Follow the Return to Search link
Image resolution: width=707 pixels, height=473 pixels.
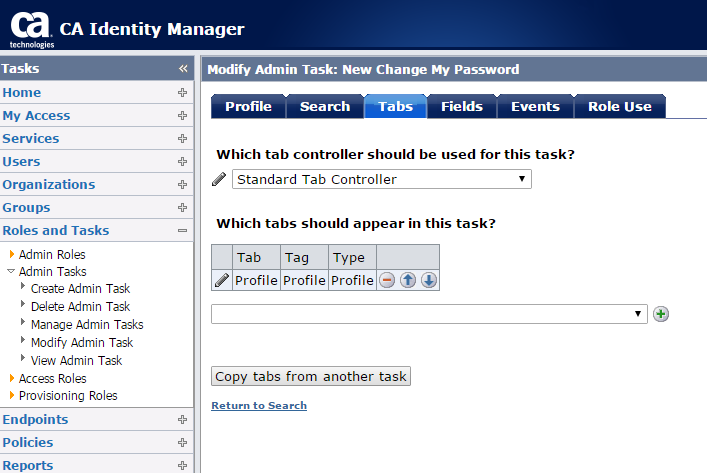(259, 406)
